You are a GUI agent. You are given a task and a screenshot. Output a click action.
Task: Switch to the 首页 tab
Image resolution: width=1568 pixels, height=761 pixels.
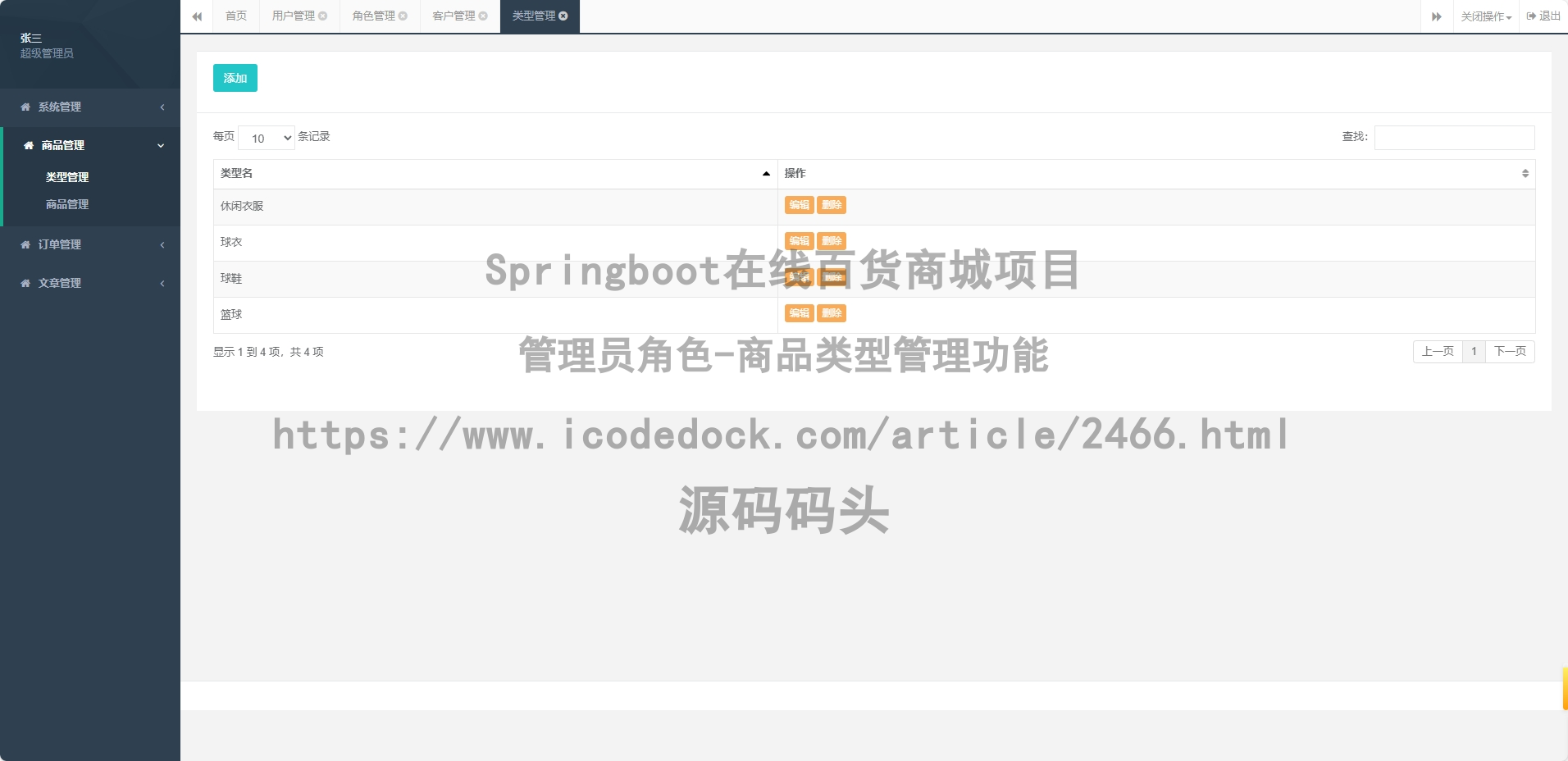point(236,16)
